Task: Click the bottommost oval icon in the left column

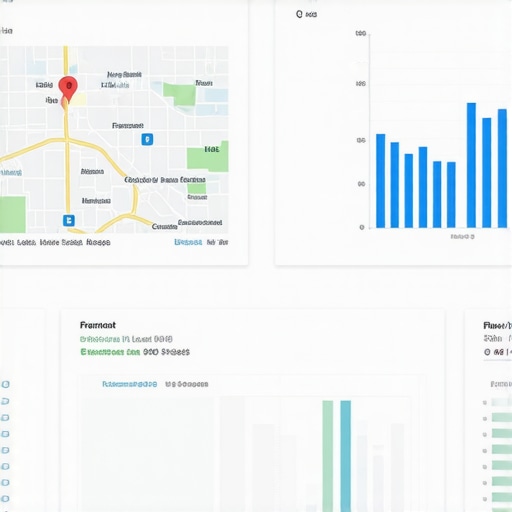Action: (5, 499)
